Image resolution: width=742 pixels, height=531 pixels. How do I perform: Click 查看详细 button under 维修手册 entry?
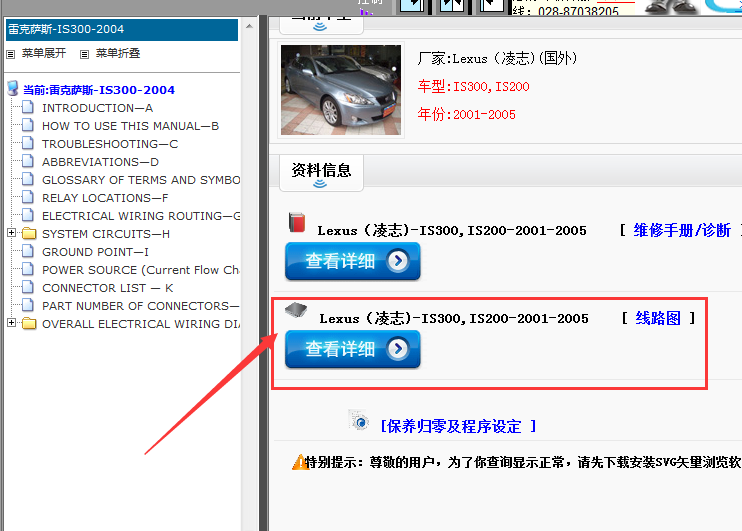[353, 261]
